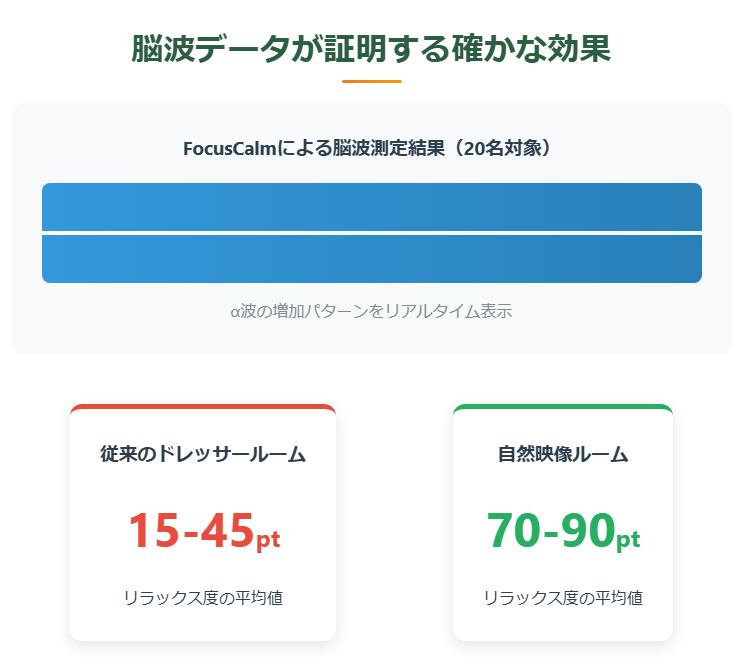
Task: Select the green 70-90 score value
Action: coord(550,531)
